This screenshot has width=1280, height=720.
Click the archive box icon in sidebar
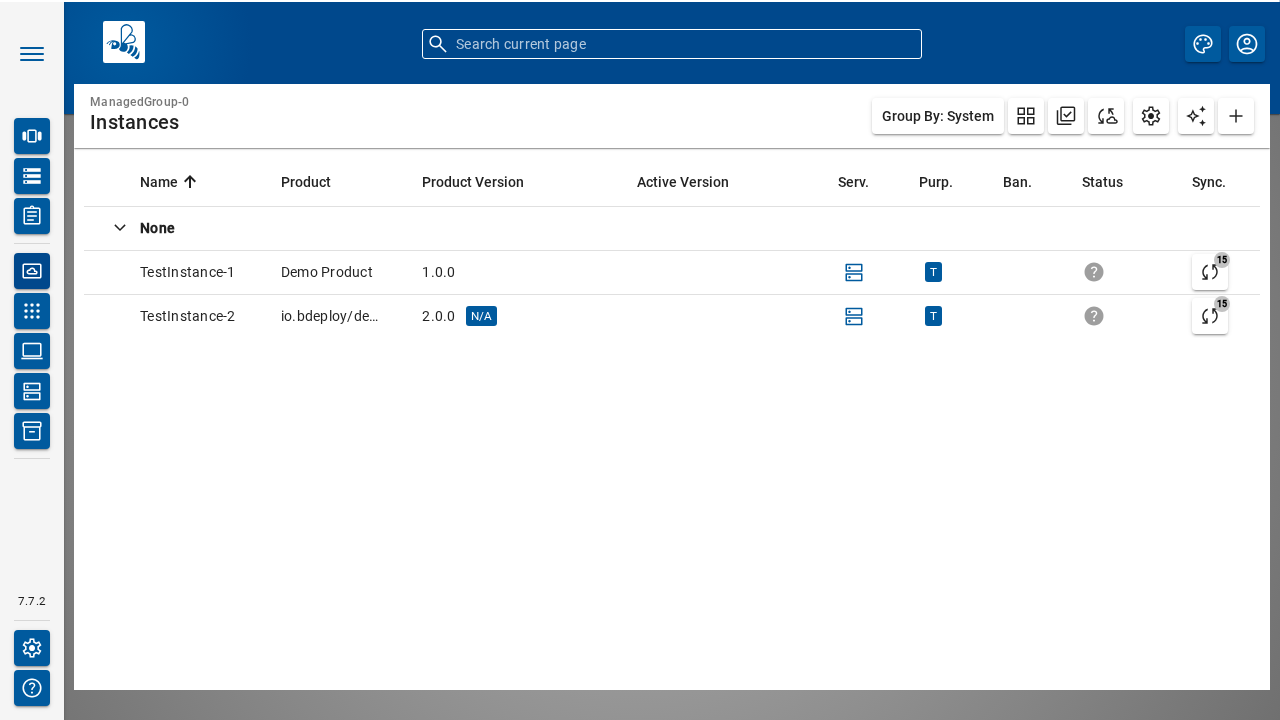(32, 431)
